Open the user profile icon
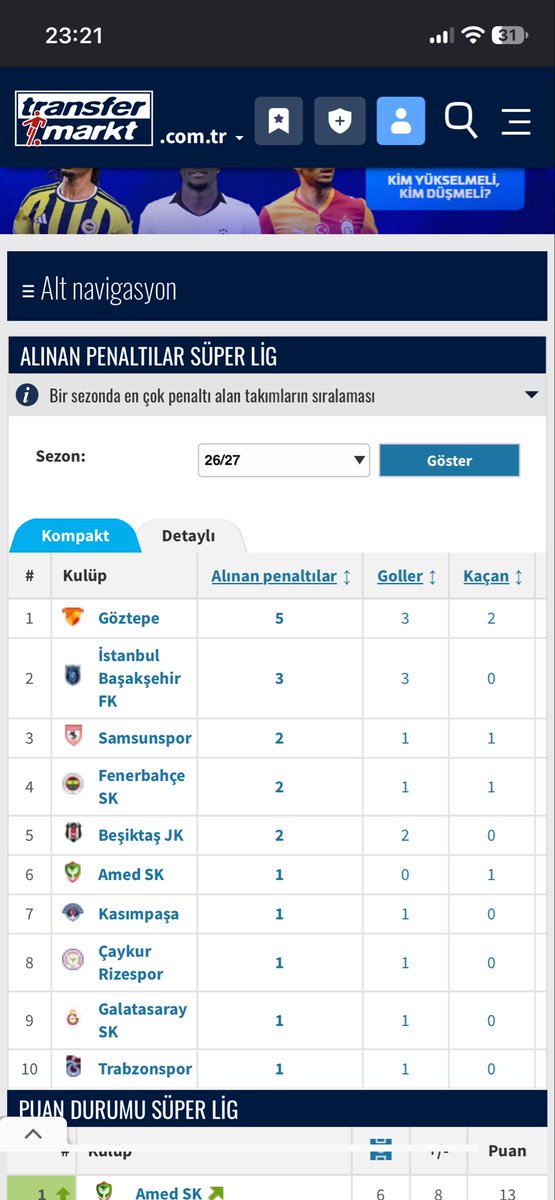Screen dimensions: 555x1200 click(401, 122)
